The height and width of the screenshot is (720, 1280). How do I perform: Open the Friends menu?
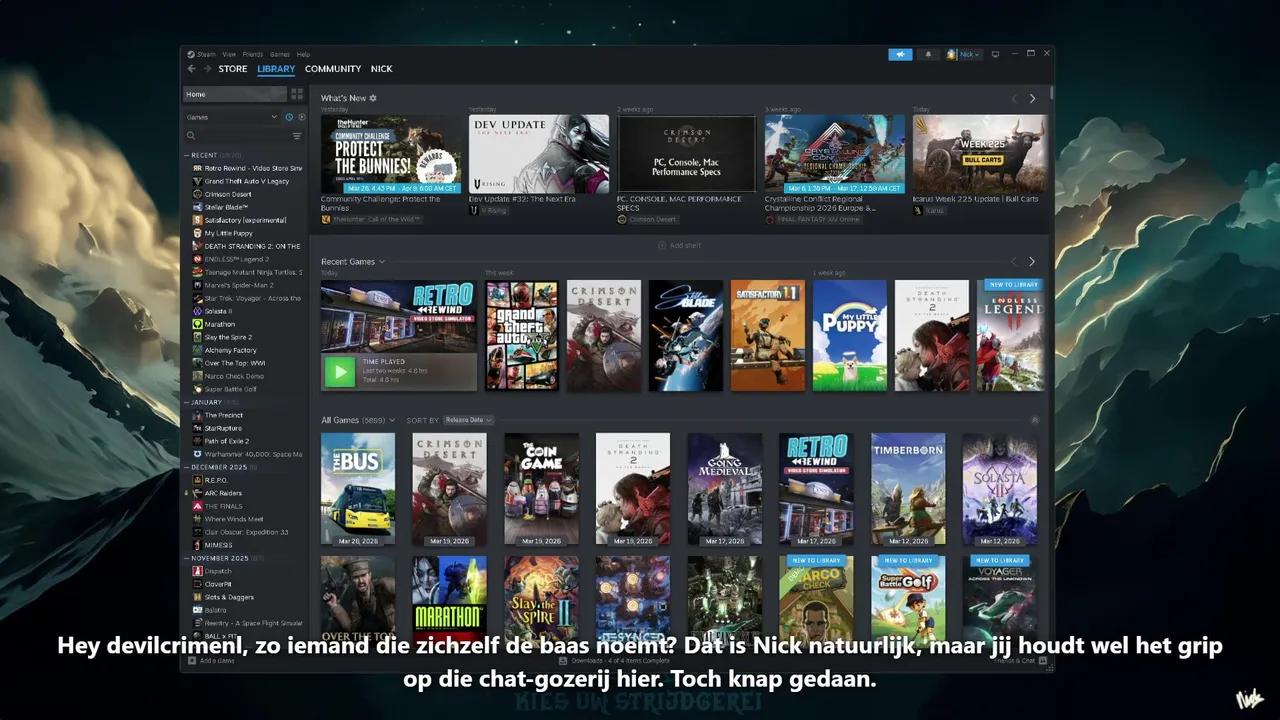(253, 54)
